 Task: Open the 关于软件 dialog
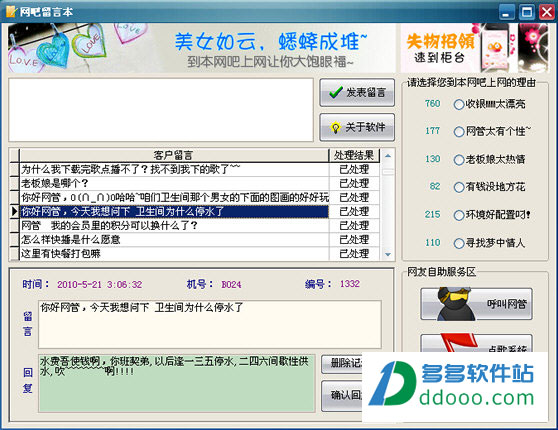click(x=357, y=127)
